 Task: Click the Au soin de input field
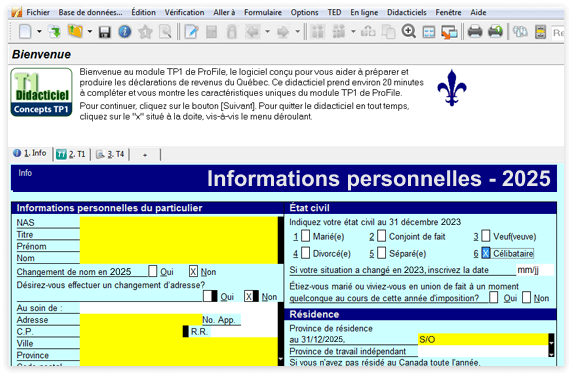tap(179, 308)
